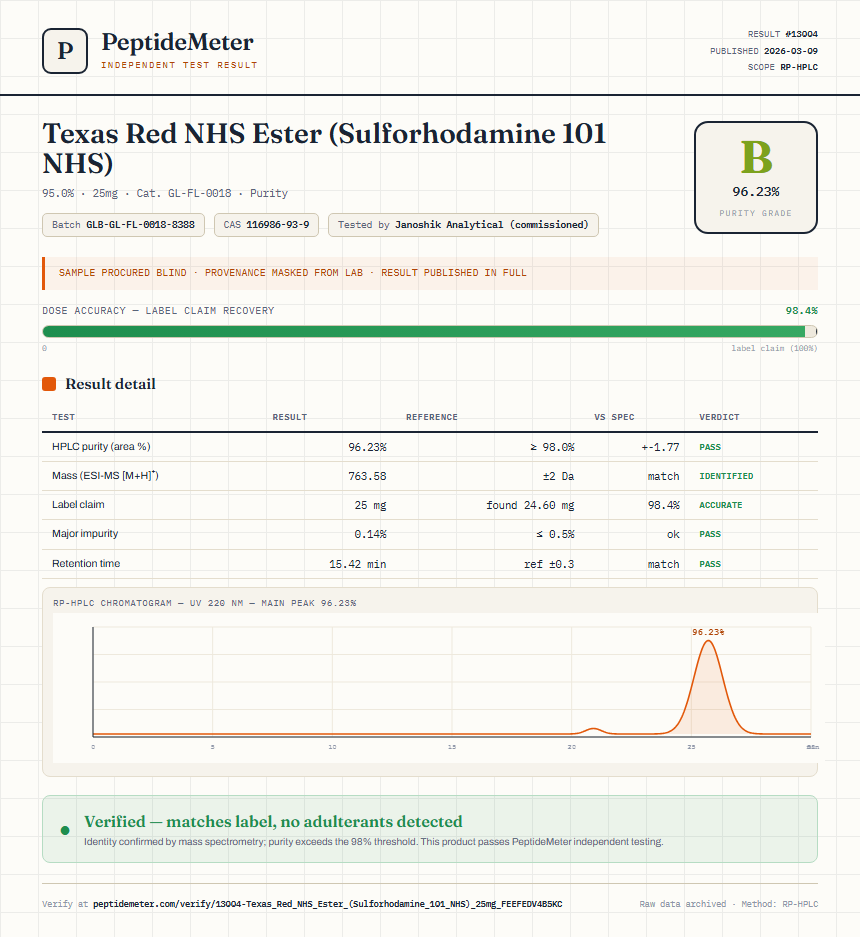
Task: Click the +-1.77 vs spec value
Action: (x=660, y=447)
